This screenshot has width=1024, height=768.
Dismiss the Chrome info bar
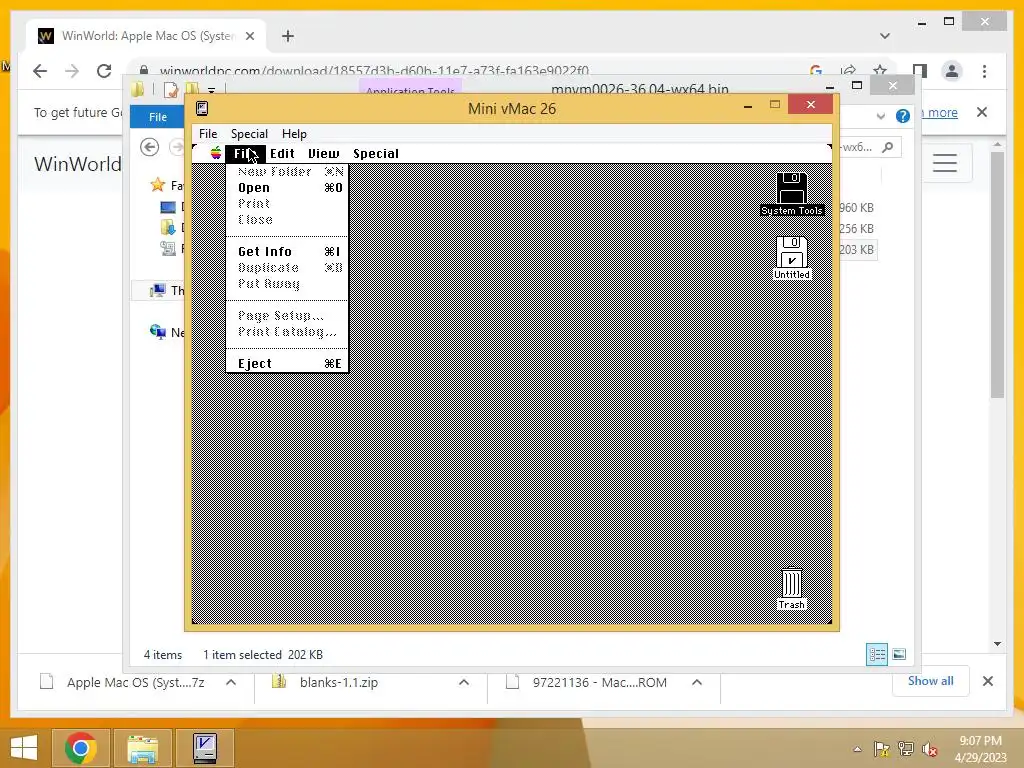point(982,112)
